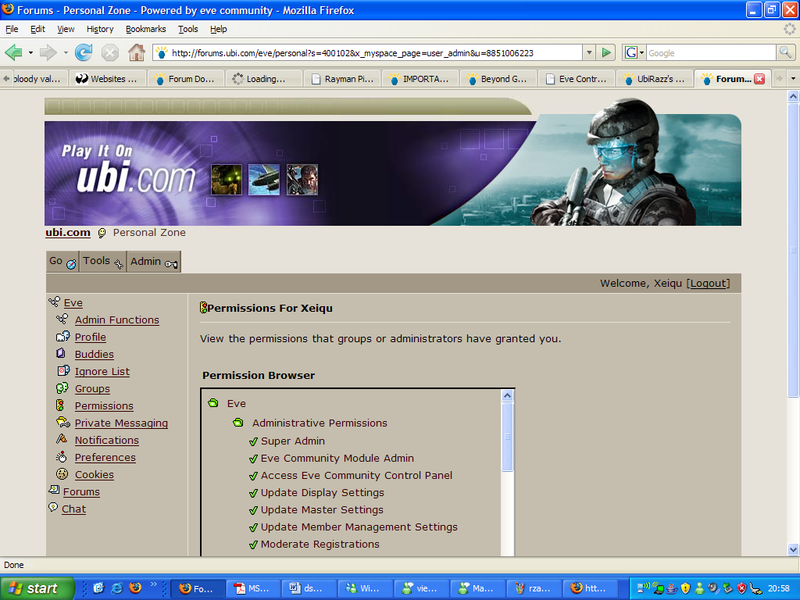Click the page scrollbar down arrow

click(x=793, y=549)
